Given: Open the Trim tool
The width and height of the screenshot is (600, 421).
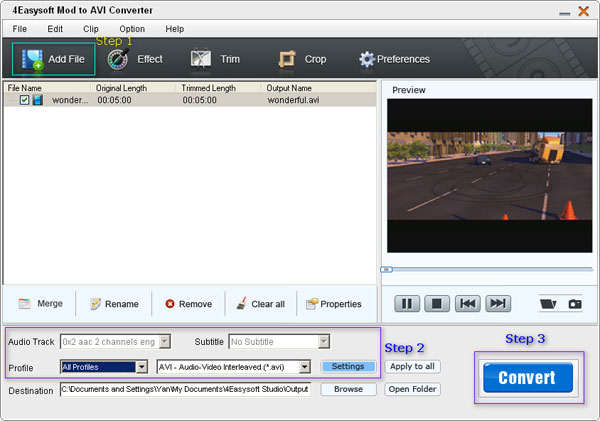Looking at the screenshot, I should coord(215,59).
